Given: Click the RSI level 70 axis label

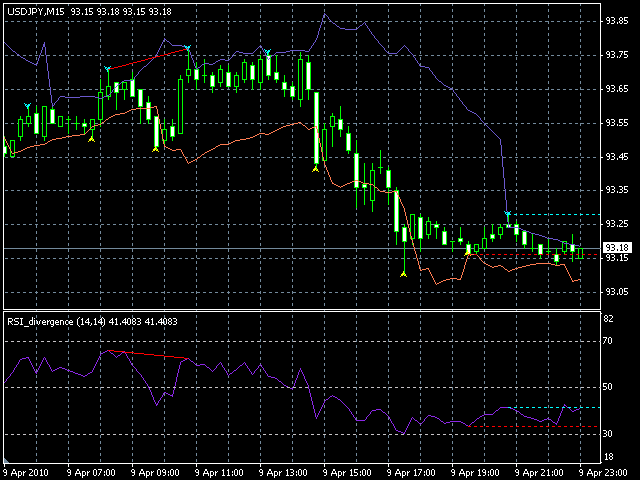Looking at the screenshot, I should point(608,341).
